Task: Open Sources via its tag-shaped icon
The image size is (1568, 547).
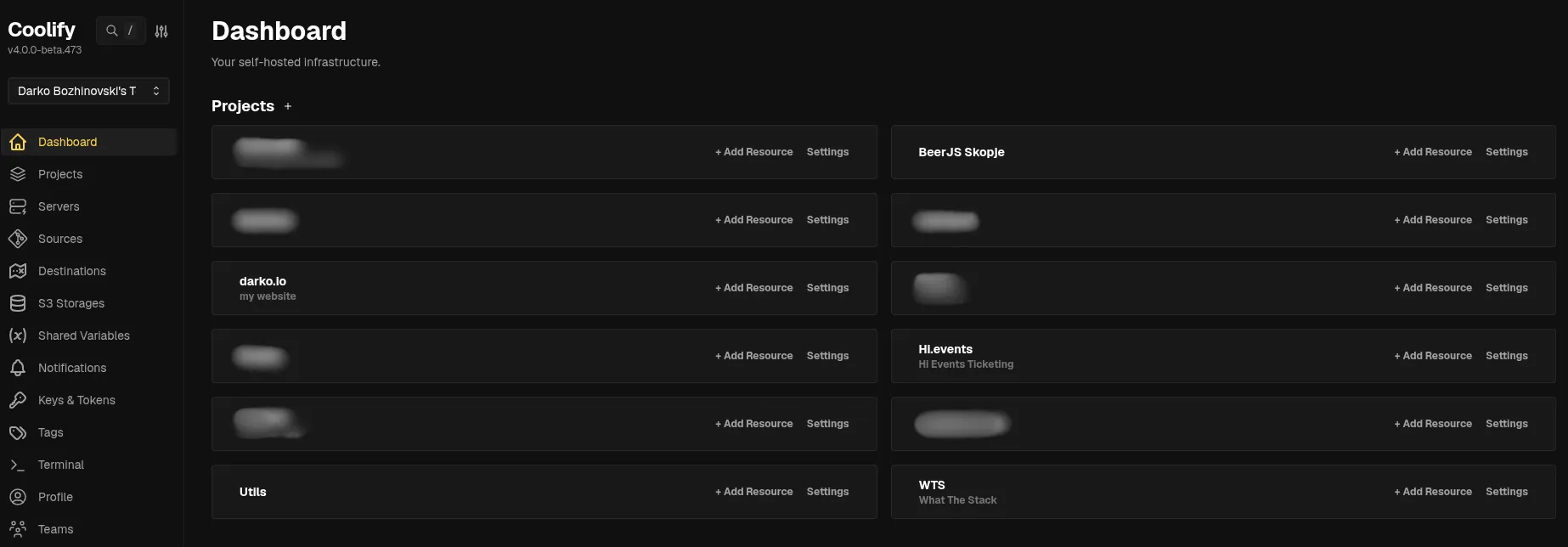Action: [x=18, y=238]
